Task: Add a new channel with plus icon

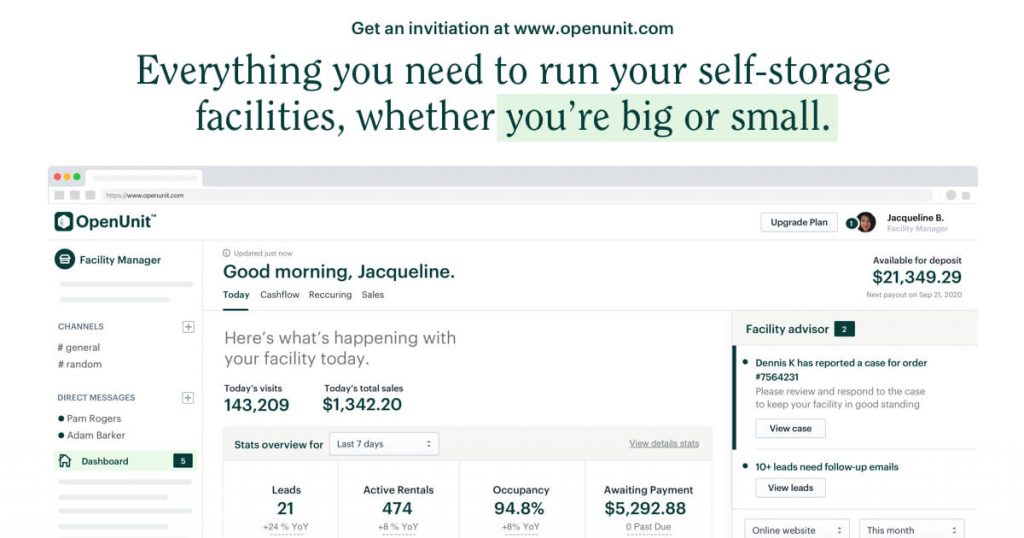Action: click(187, 327)
